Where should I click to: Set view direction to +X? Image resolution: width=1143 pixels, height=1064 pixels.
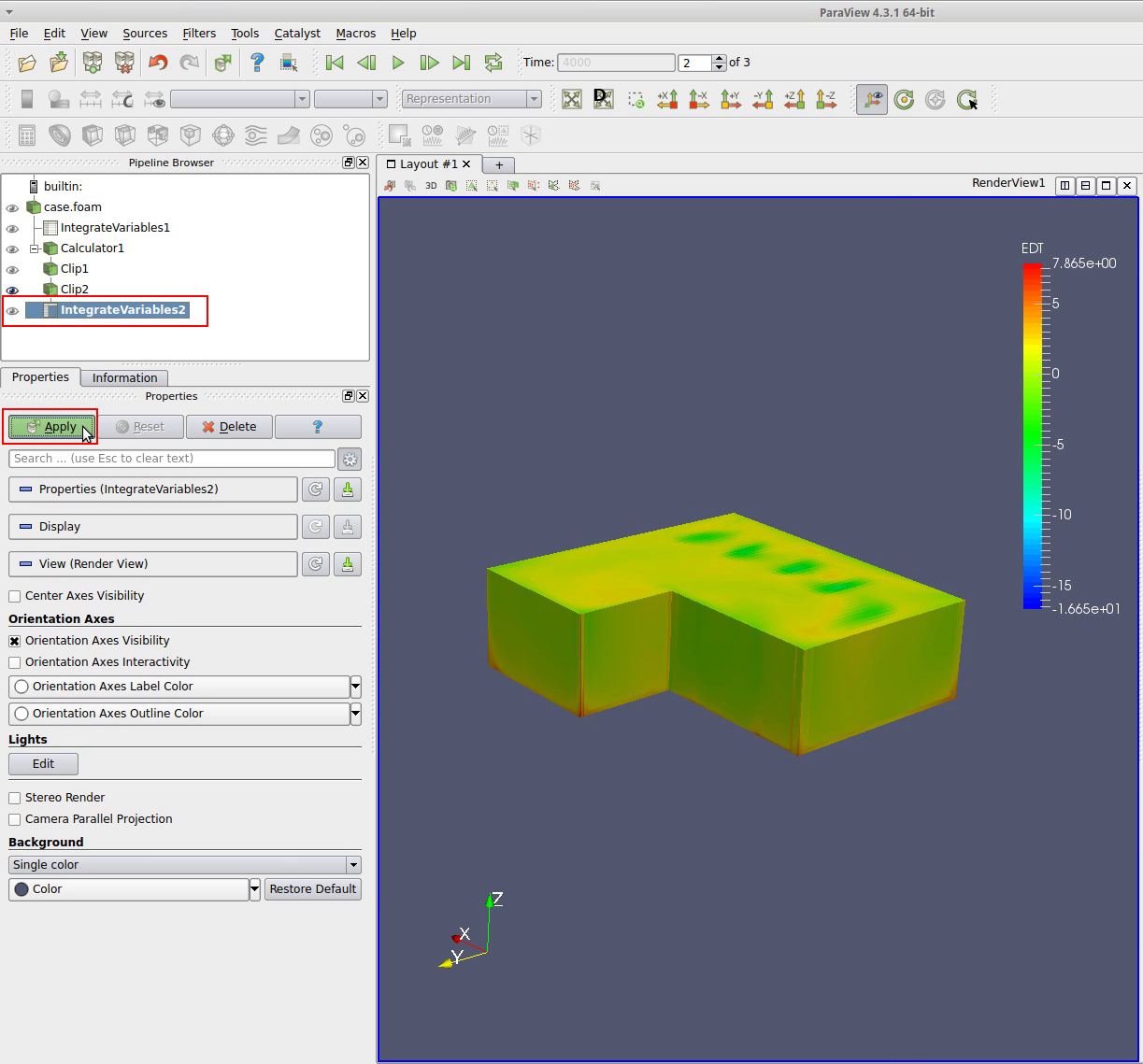point(667,99)
